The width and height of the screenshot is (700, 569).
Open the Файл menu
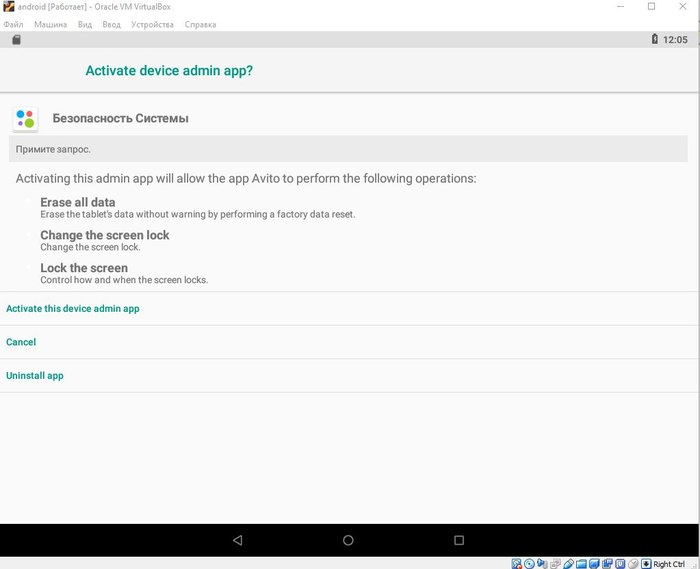14,24
